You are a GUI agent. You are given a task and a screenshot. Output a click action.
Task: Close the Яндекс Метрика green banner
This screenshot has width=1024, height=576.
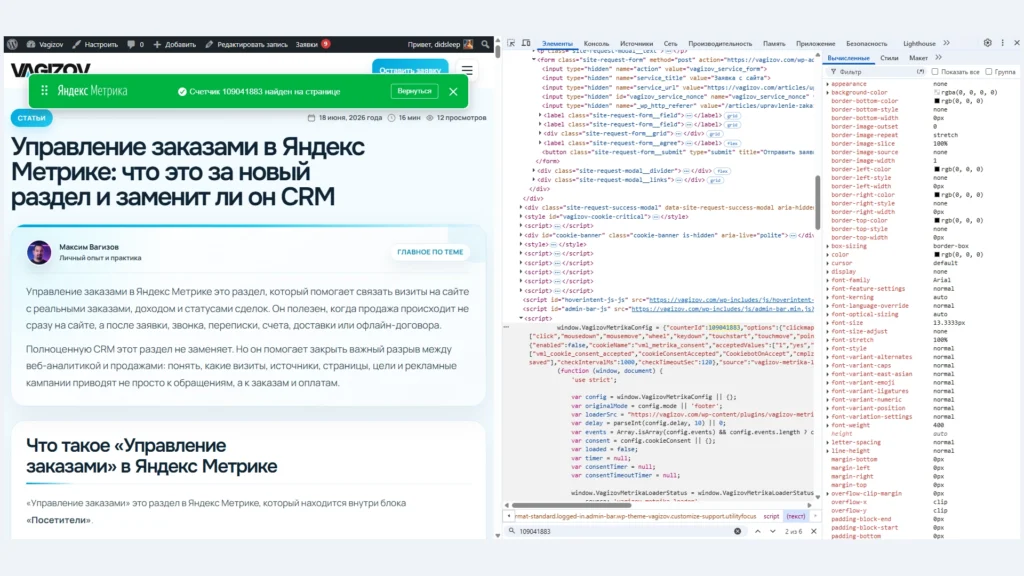(453, 91)
